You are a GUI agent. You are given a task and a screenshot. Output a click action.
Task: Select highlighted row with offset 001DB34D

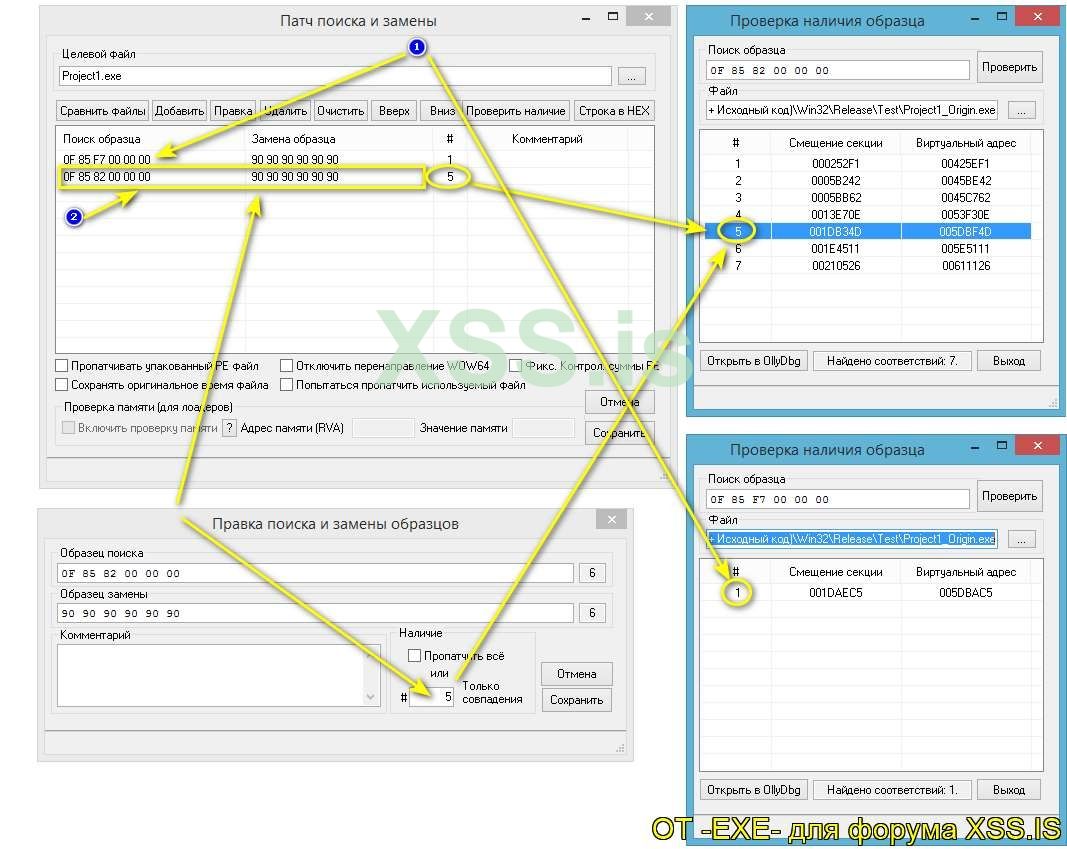[x=866, y=232]
